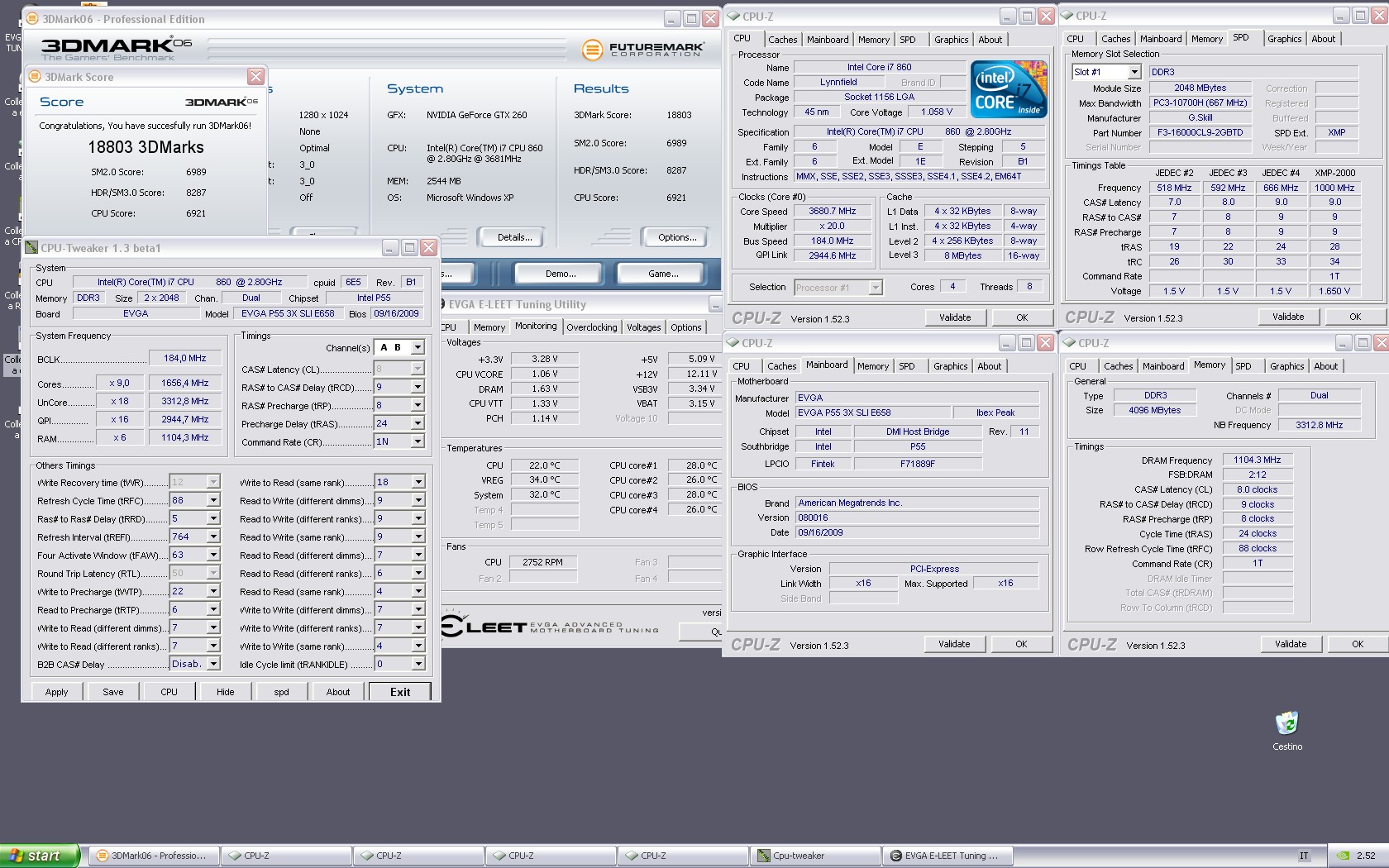Open the Options tab in E-LEET
The height and width of the screenshot is (868, 1389).
pyautogui.click(x=686, y=327)
